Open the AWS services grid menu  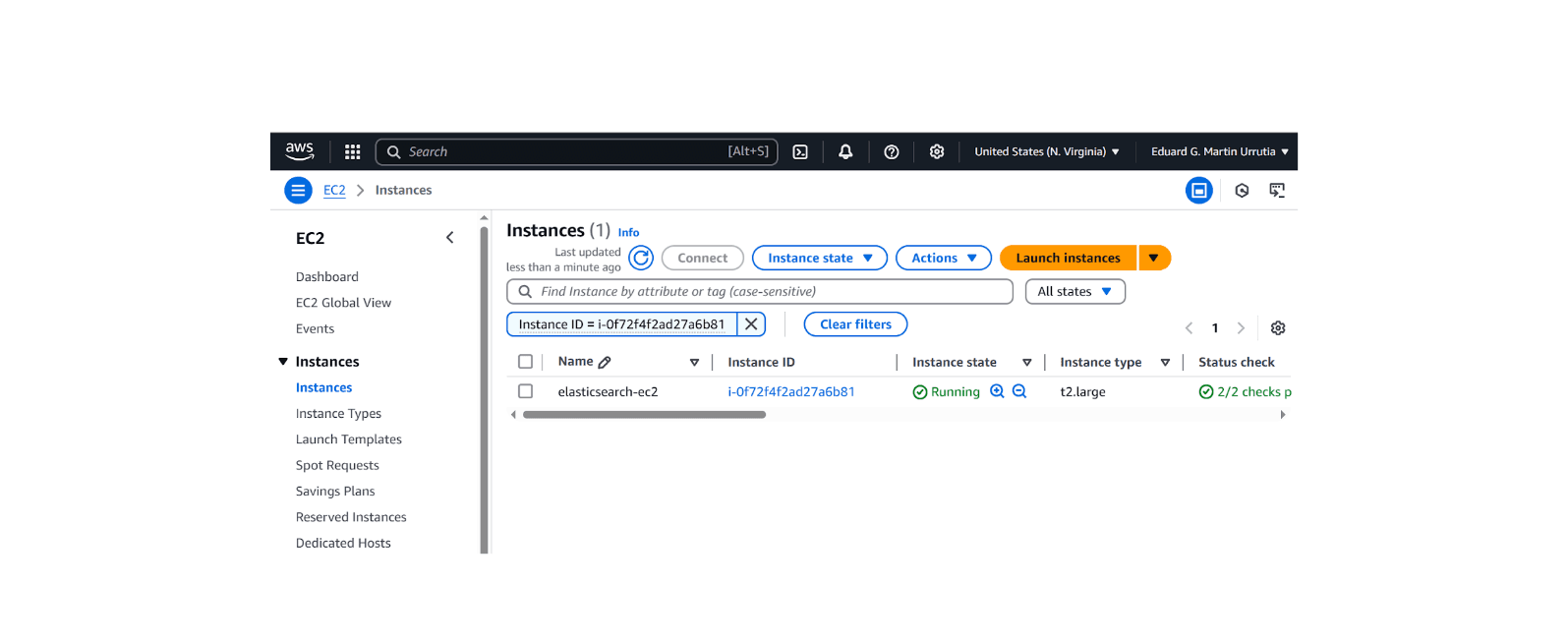tap(352, 152)
